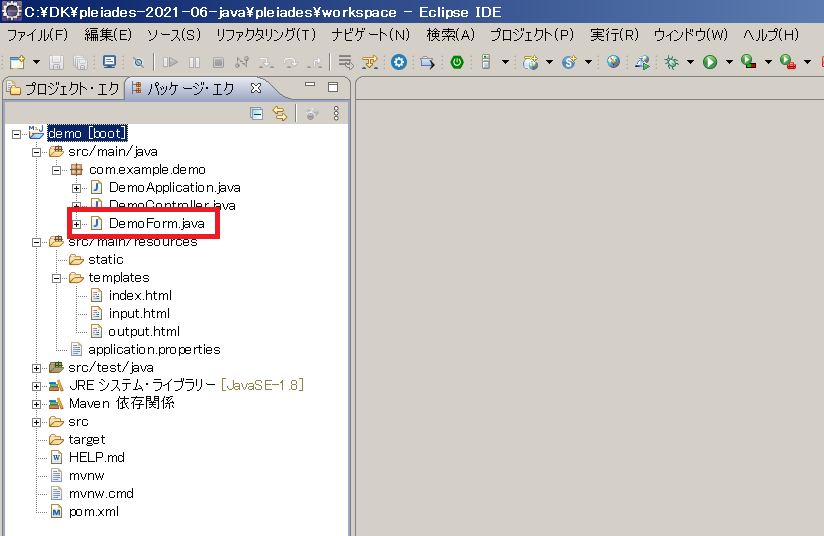Screen dimensions: 824x536
Task: Click Collapse All in package explorer
Action: (256, 113)
